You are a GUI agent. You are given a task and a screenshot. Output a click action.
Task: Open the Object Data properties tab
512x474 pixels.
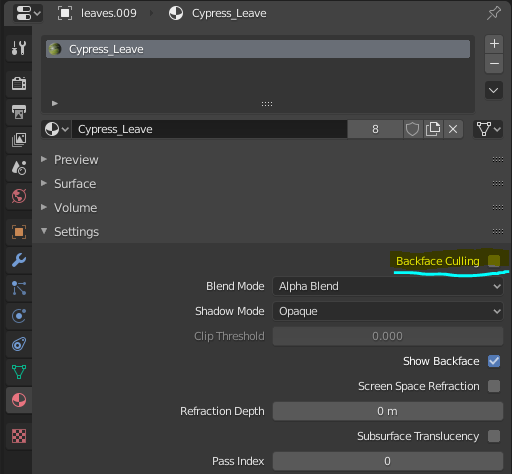(19, 372)
